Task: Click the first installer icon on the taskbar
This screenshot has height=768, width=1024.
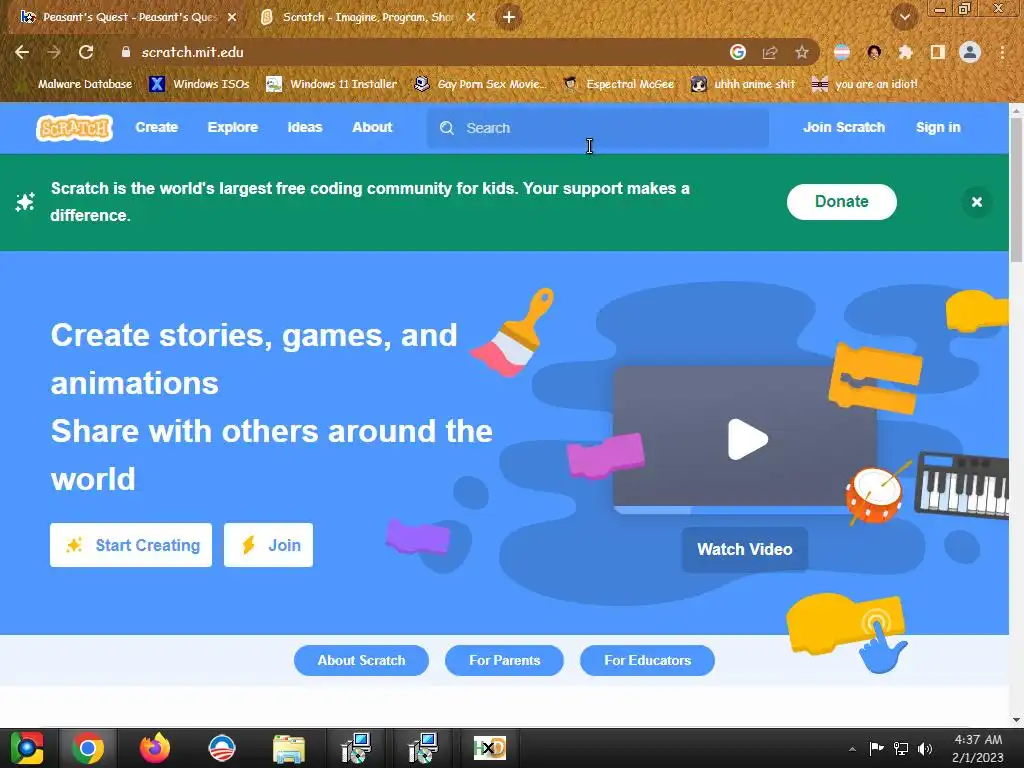Action: (356, 748)
